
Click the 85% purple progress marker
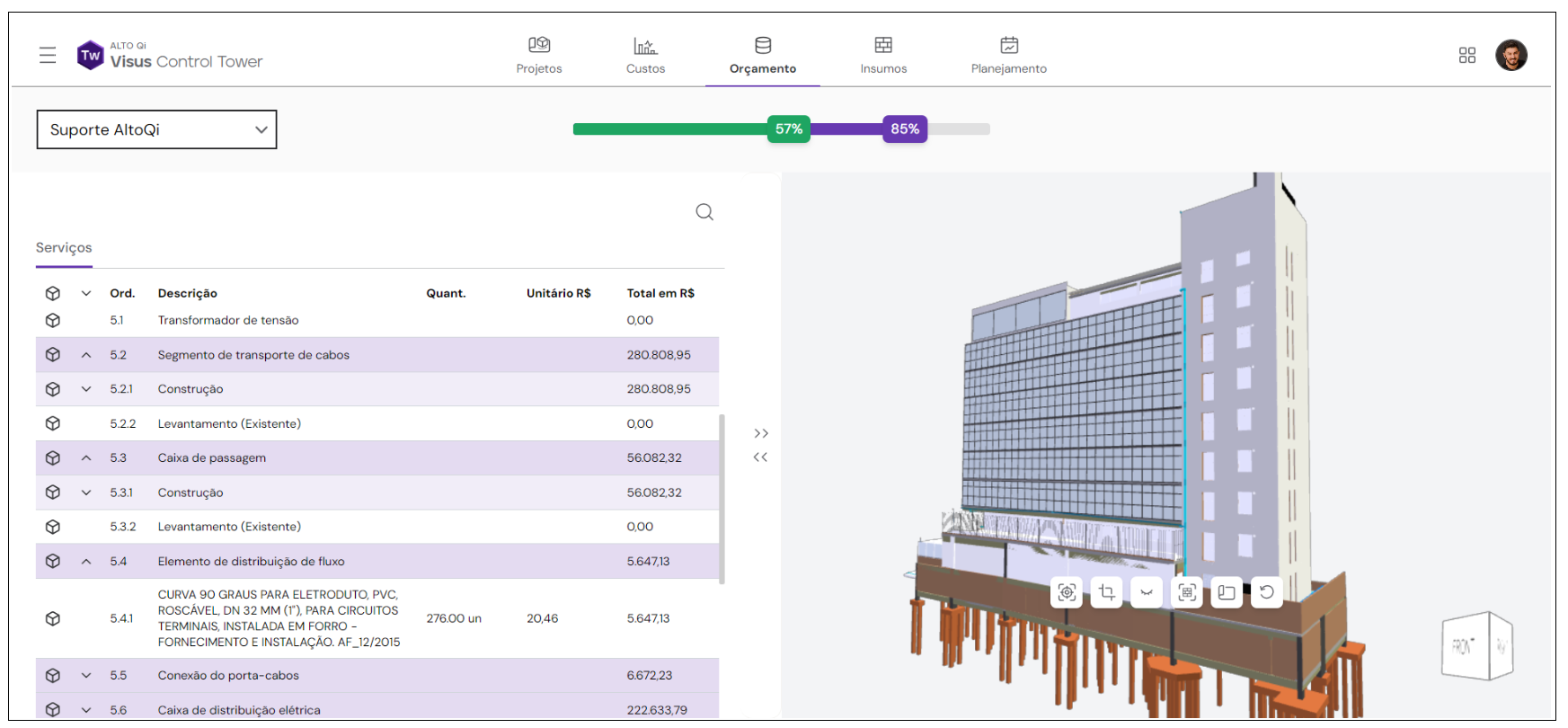[x=905, y=129]
